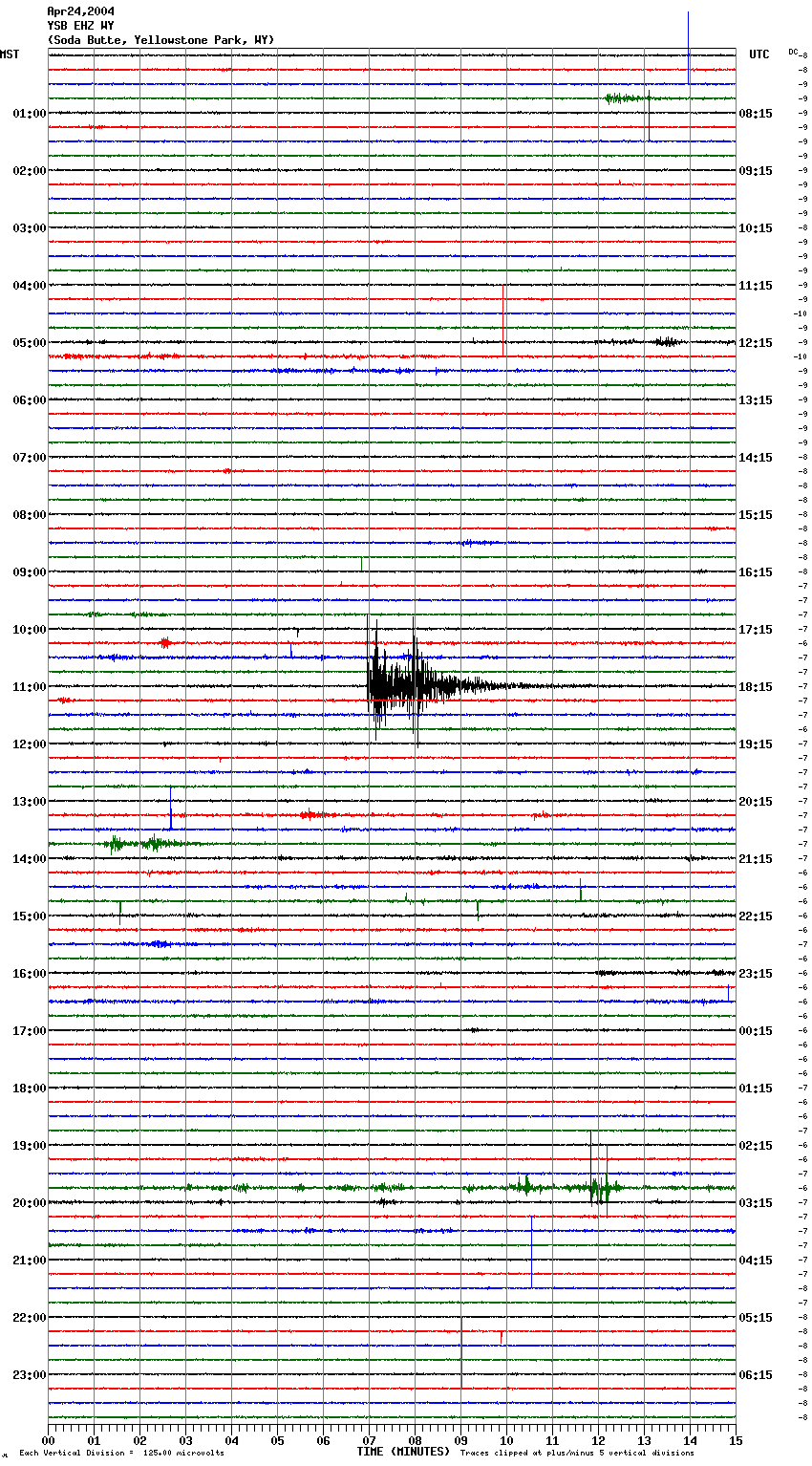Image resolution: width=812 pixels, height=1466 pixels.
Task: Select the 22:00 MST time label
Action: click(x=30, y=1318)
